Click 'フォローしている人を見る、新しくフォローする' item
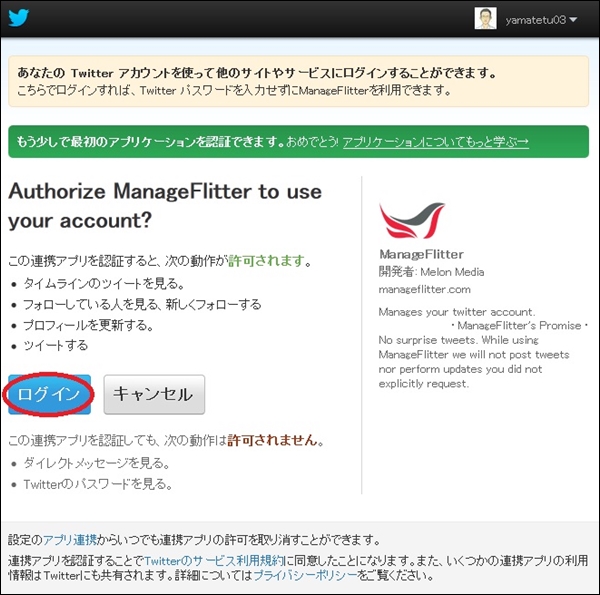The width and height of the screenshot is (600, 595). click(142, 305)
